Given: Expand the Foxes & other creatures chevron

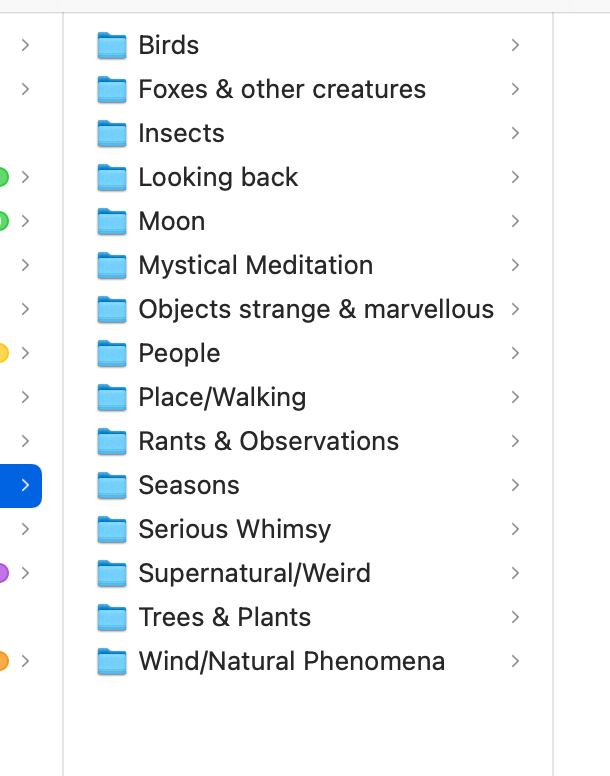Looking at the screenshot, I should pos(515,89).
